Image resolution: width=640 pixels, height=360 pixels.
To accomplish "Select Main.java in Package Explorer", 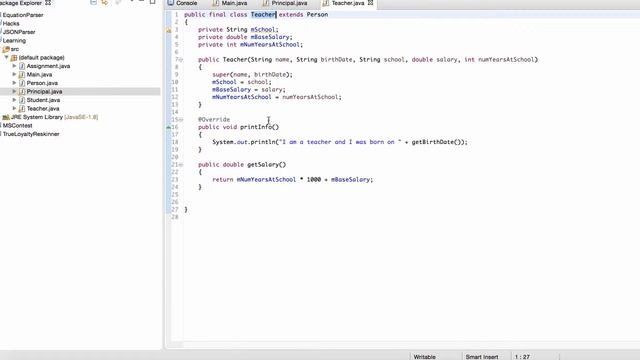I will click(39, 74).
